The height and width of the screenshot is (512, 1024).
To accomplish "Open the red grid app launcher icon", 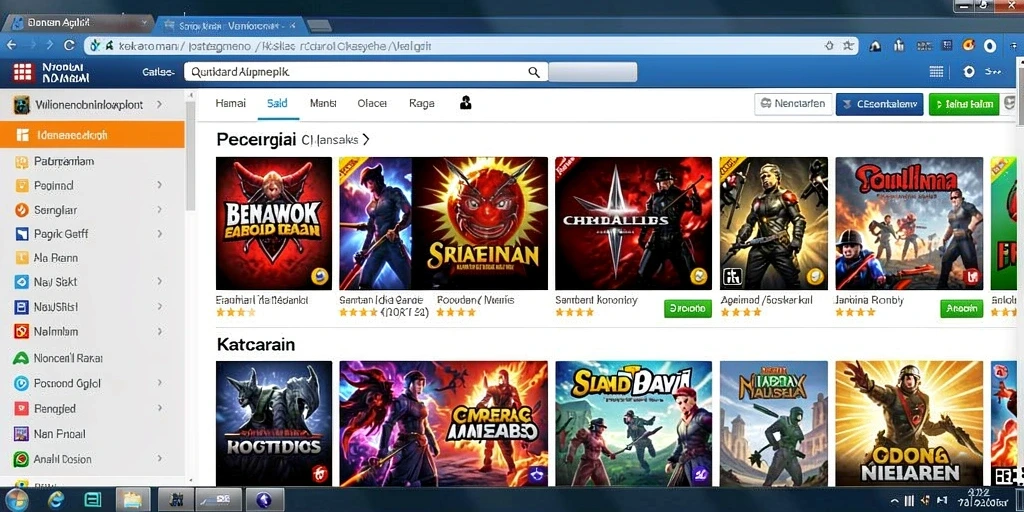I will (x=22, y=72).
